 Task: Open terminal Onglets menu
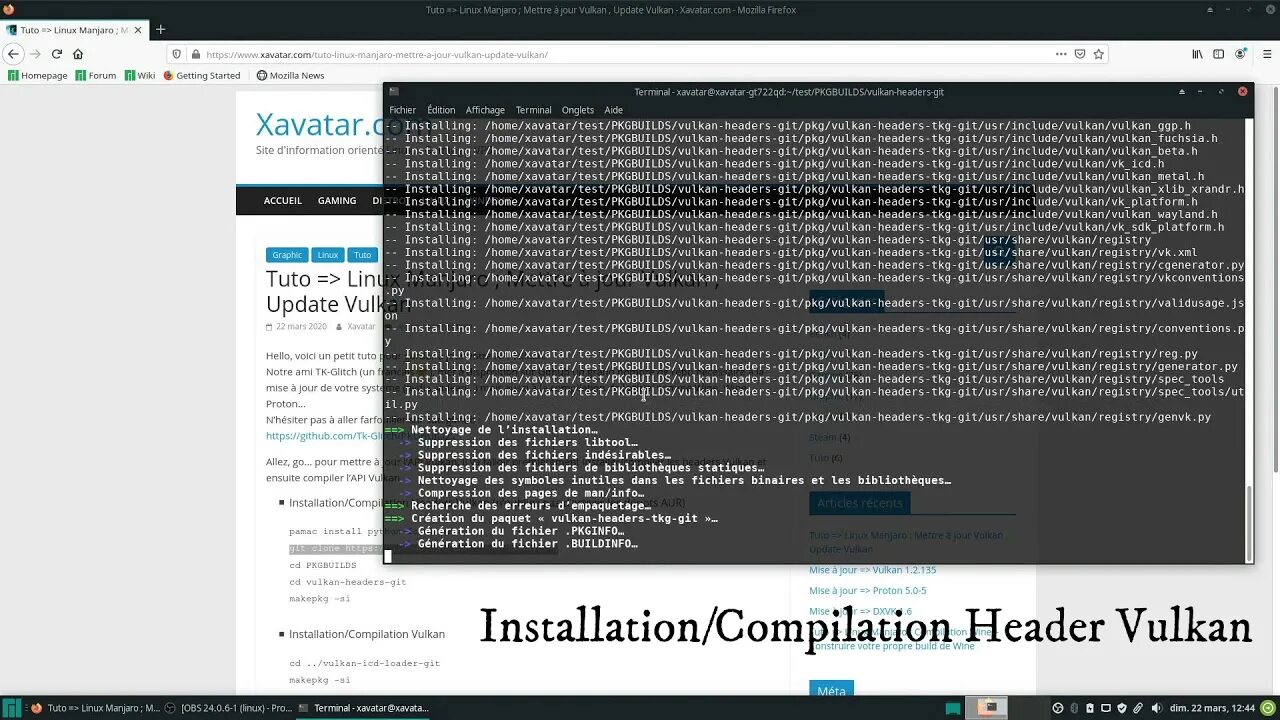click(x=578, y=110)
